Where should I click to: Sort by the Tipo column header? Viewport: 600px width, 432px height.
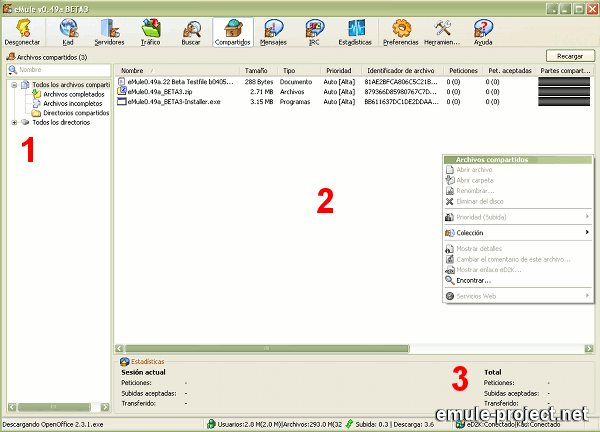pyautogui.click(x=300, y=70)
